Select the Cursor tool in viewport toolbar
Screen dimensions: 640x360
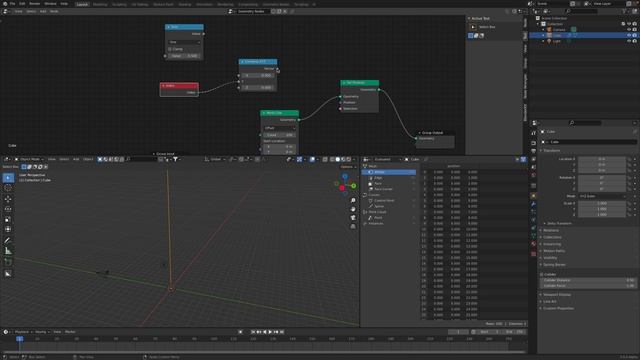(8, 188)
